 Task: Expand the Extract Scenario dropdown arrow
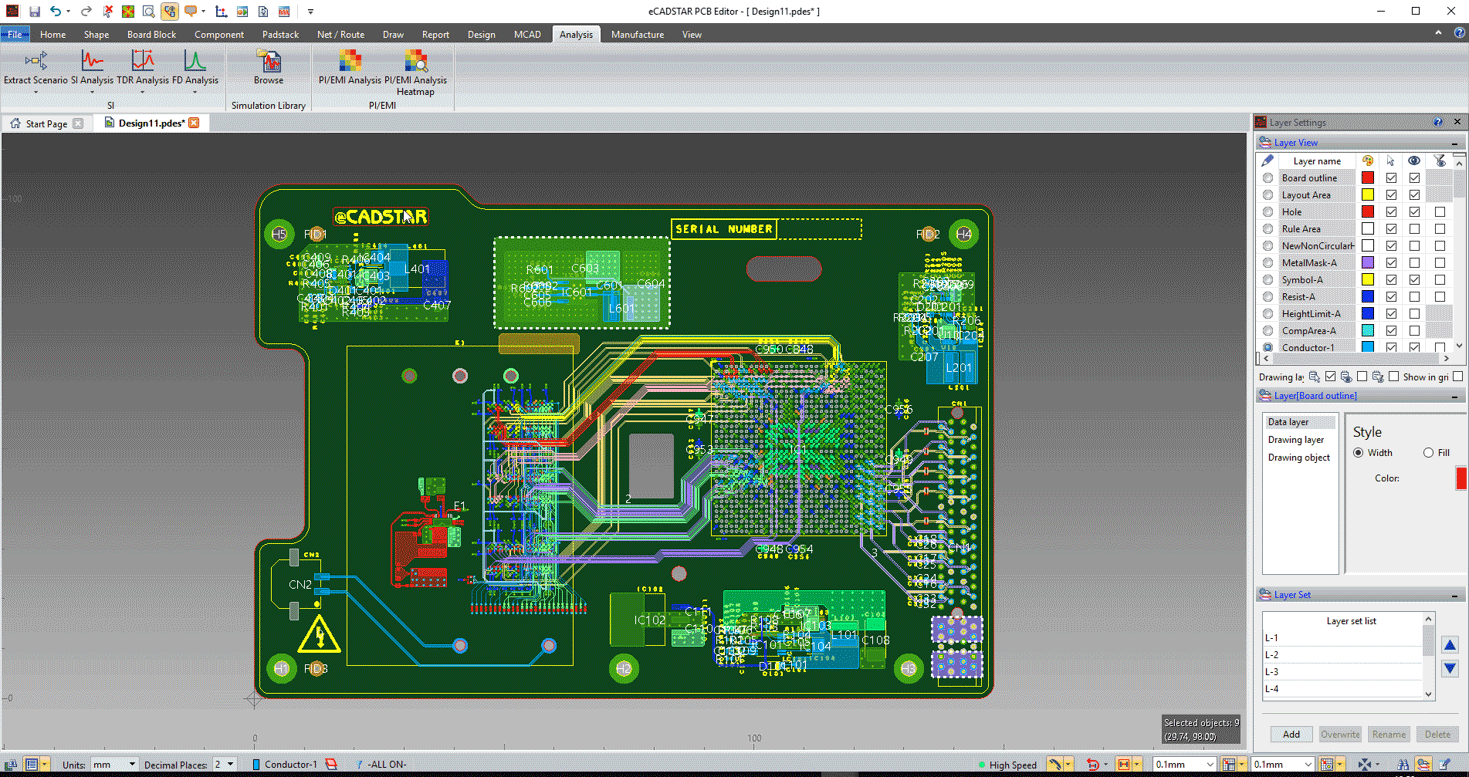[36, 93]
